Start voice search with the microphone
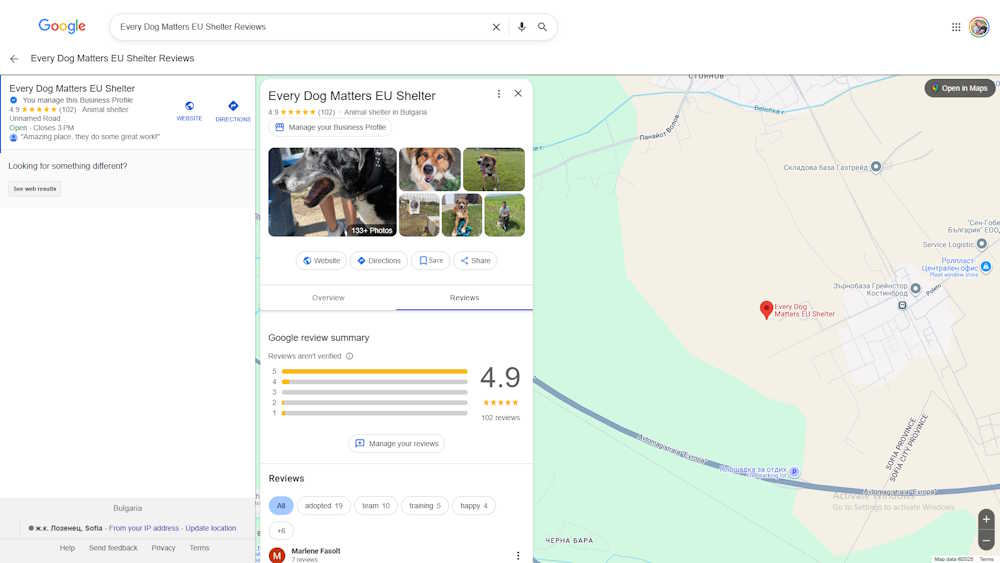The height and width of the screenshot is (563, 1000). point(521,27)
